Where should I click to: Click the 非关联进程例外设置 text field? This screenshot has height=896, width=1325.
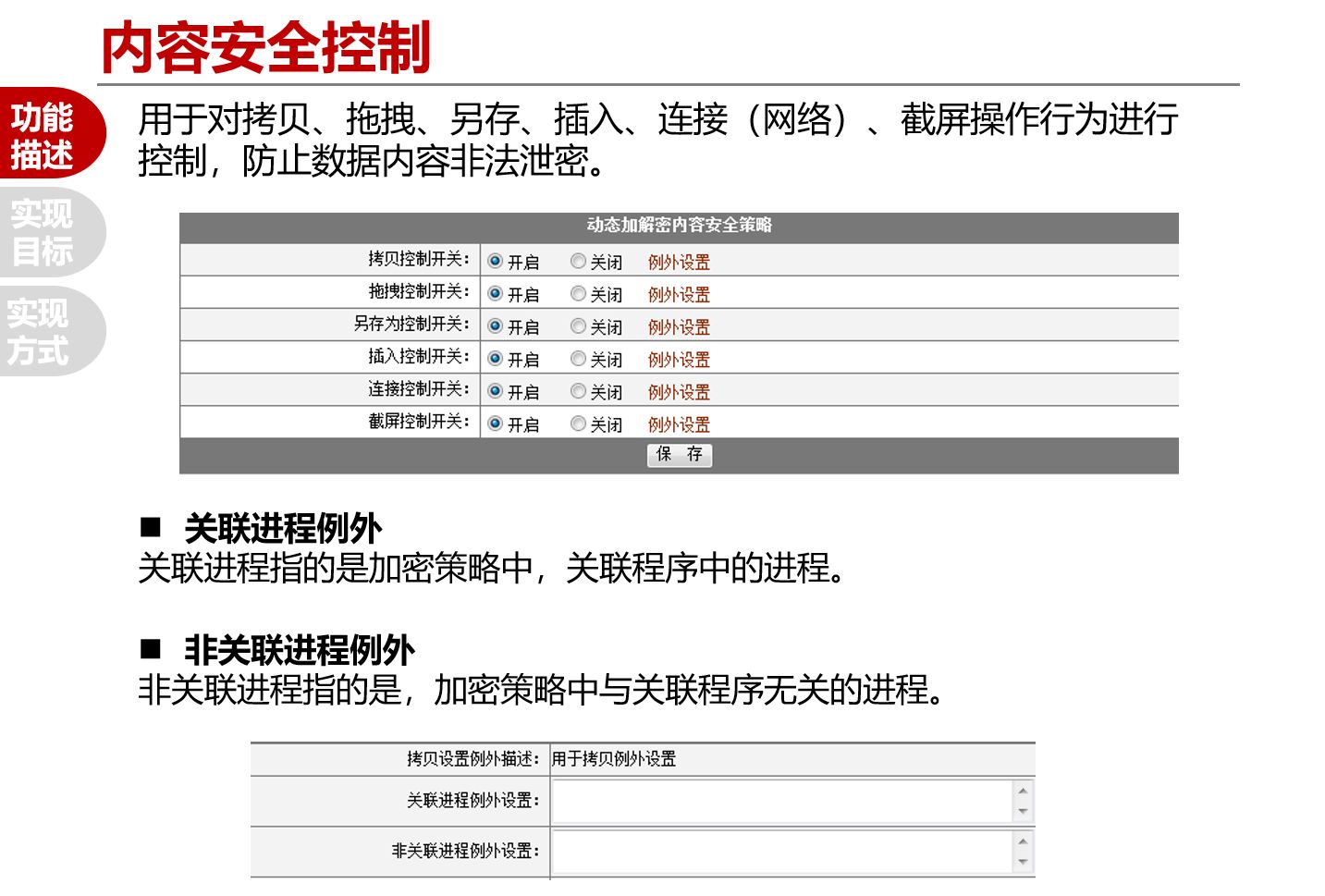pyautogui.click(x=781, y=852)
